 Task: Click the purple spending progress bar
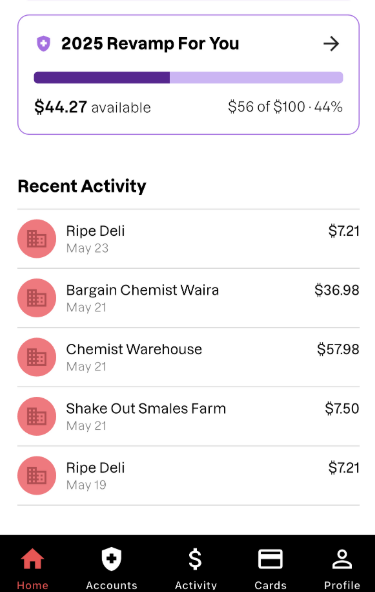click(188, 77)
